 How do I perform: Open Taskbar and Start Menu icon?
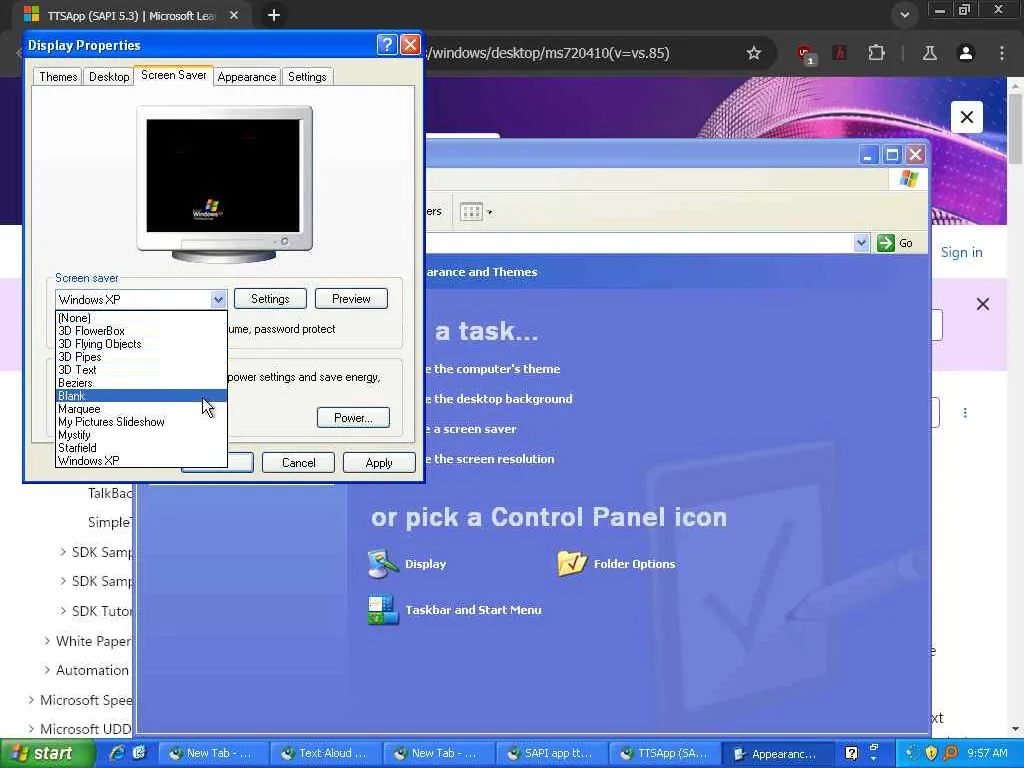(383, 610)
